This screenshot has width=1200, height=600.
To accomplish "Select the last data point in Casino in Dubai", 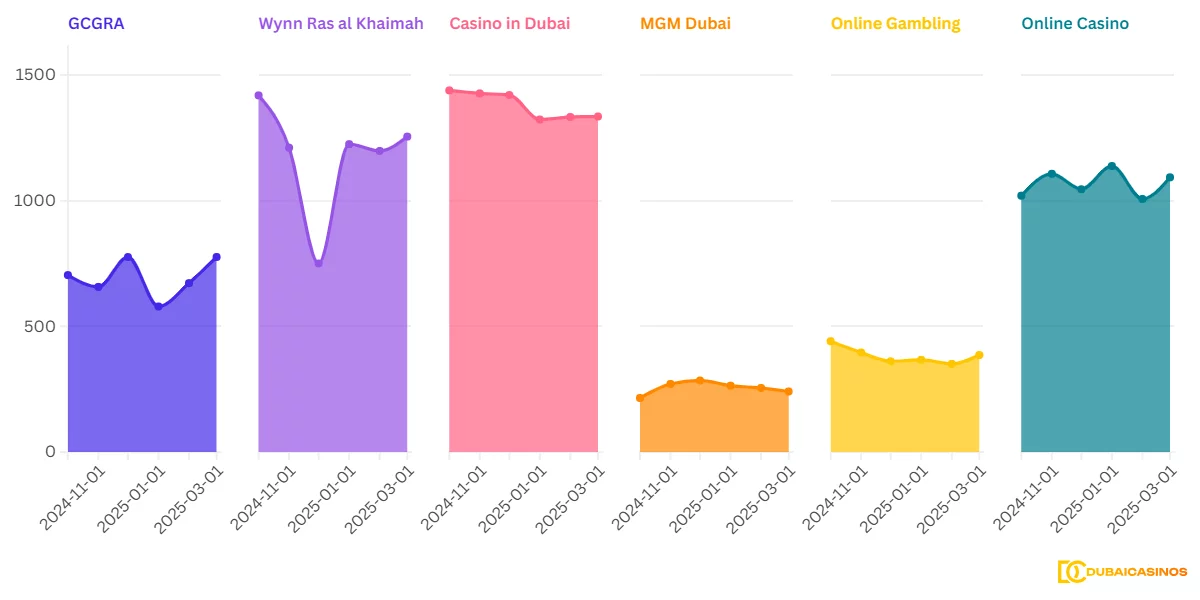I will pos(598,117).
